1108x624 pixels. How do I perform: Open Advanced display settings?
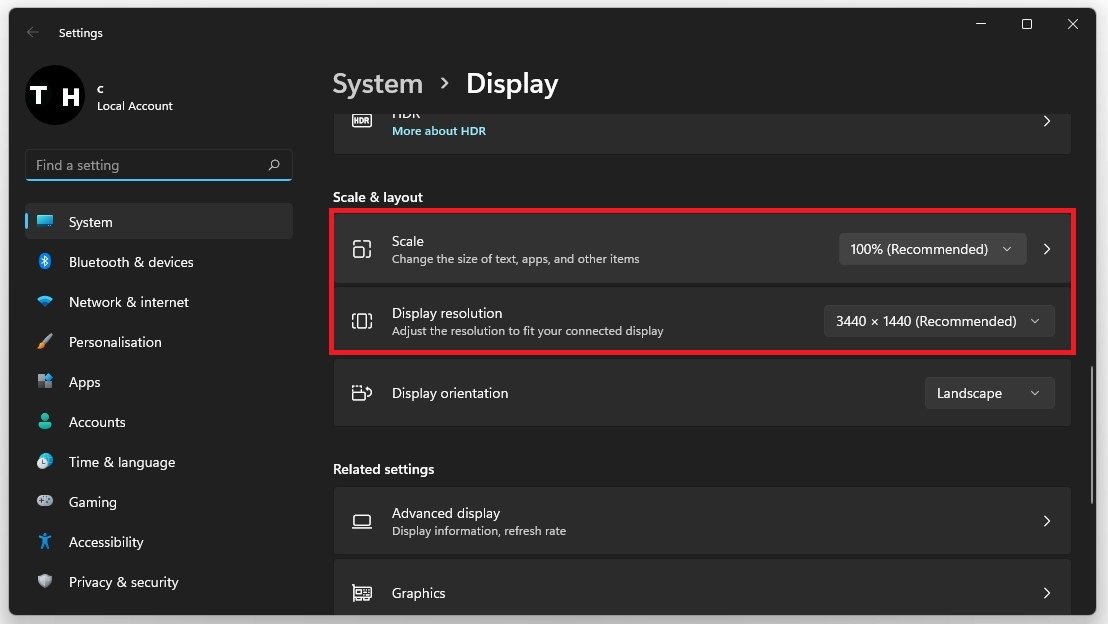point(700,521)
